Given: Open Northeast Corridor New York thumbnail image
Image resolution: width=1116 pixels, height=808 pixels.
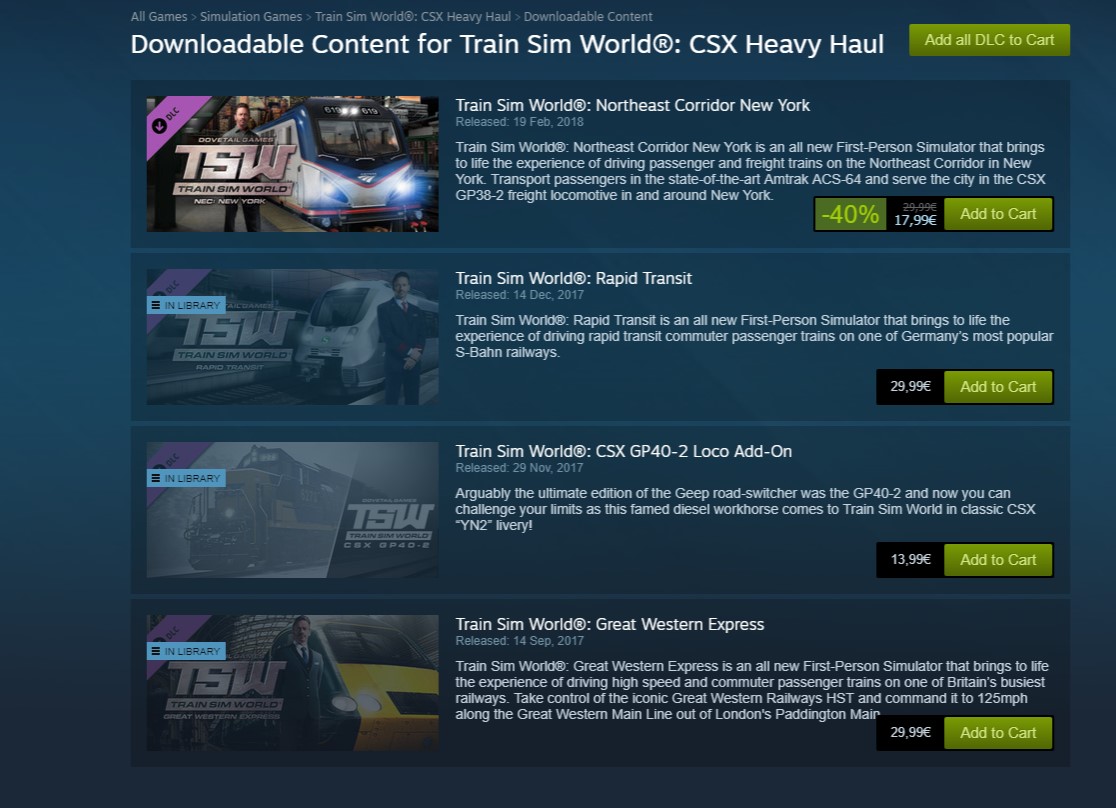Looking at the screenshot, I should click(293, 164).
